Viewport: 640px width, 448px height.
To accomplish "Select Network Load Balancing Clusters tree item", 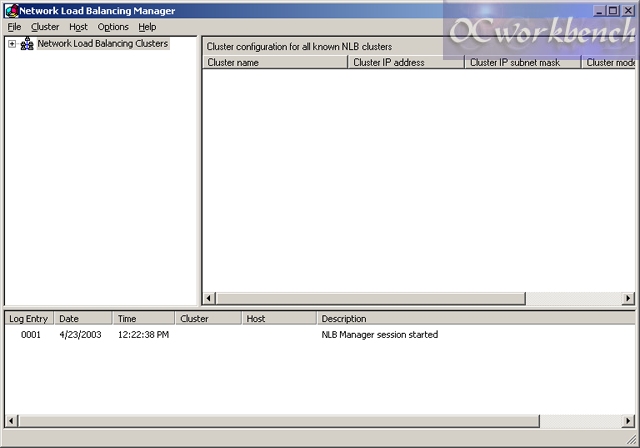I will (x=103, y=43).
